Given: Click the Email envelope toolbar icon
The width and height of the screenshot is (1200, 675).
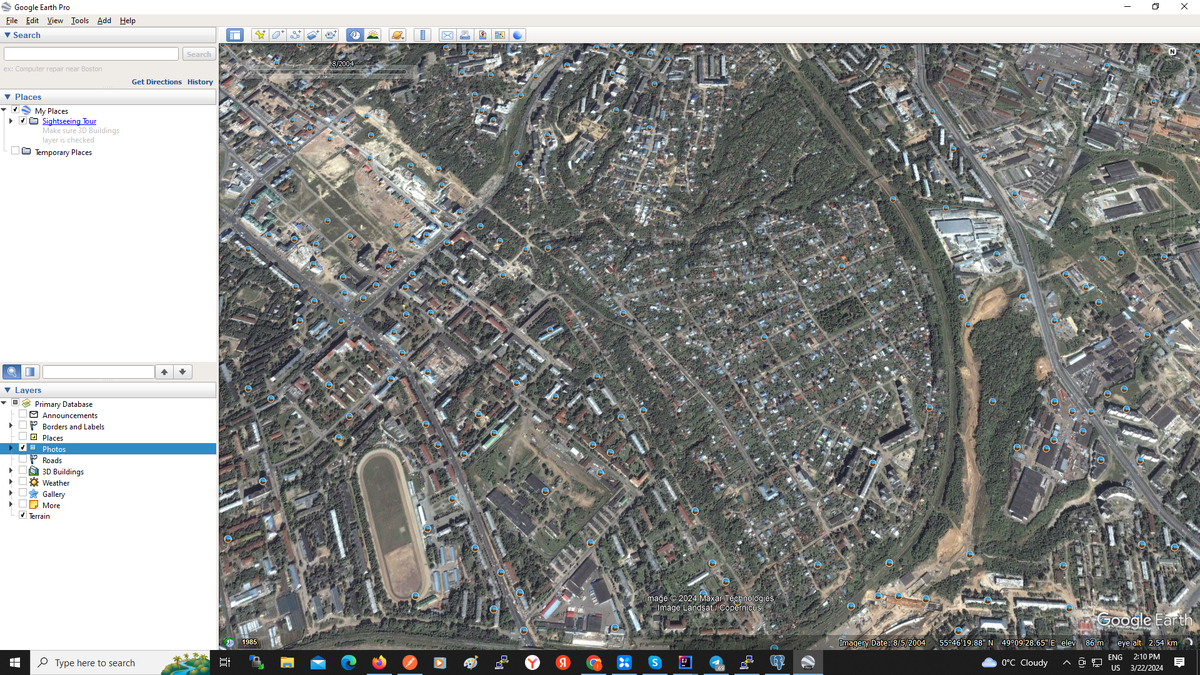Looking at the screenshot, I should click(447, 35).
